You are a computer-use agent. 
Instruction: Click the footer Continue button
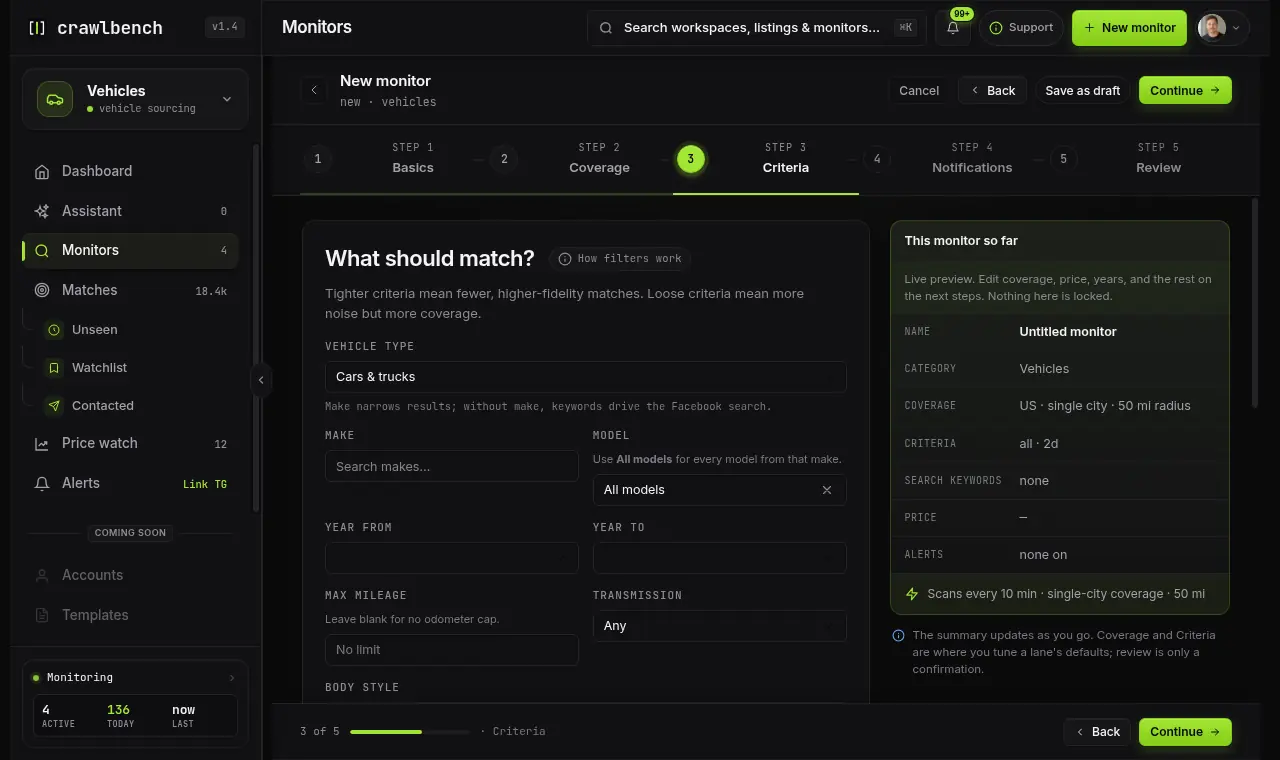(x=1185, y=732)
